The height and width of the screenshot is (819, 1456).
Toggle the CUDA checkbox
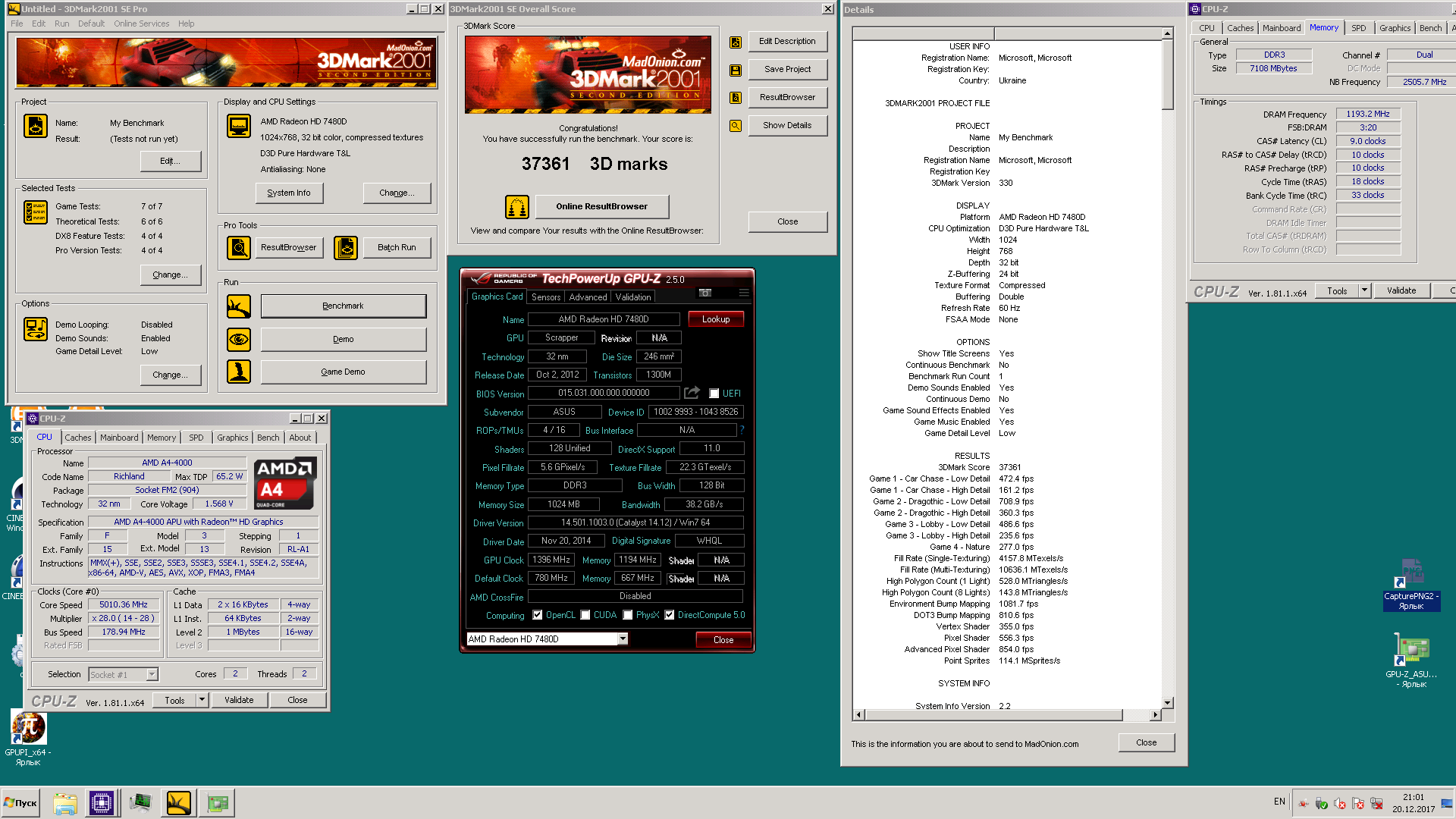click(x=585, y=615)
